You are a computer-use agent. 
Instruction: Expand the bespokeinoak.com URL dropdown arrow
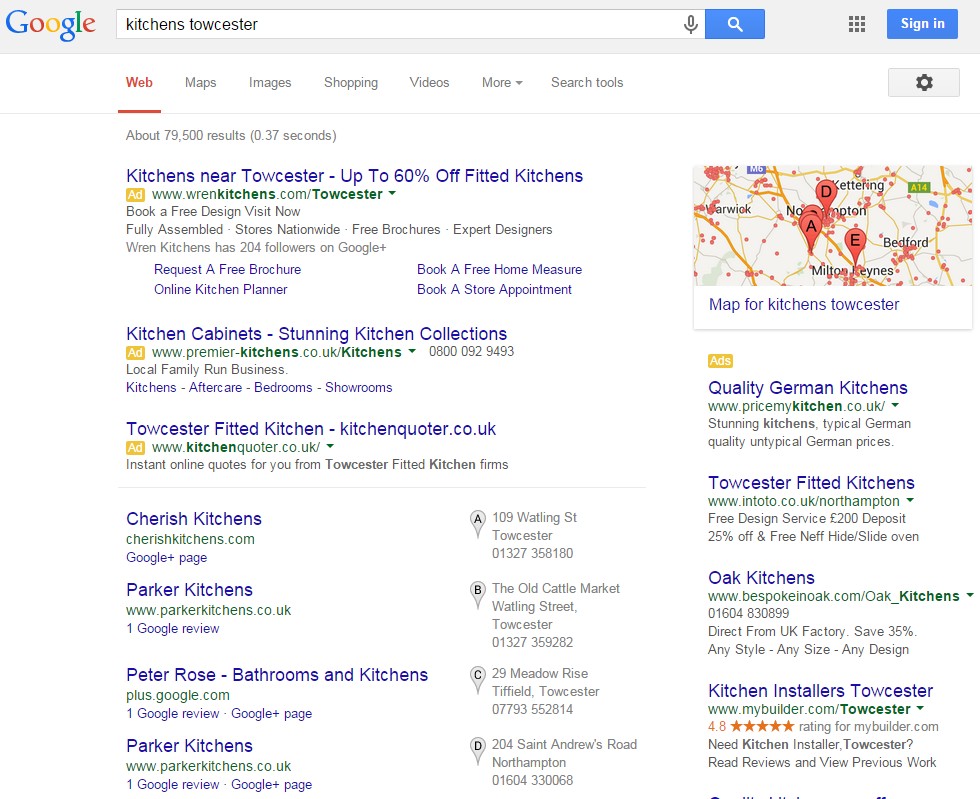(970, 595)
